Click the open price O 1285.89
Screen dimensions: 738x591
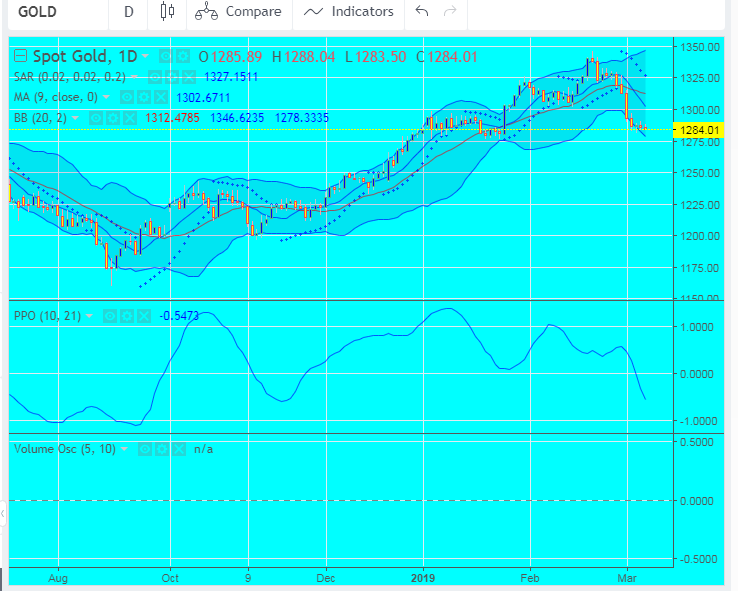[230, 57]
